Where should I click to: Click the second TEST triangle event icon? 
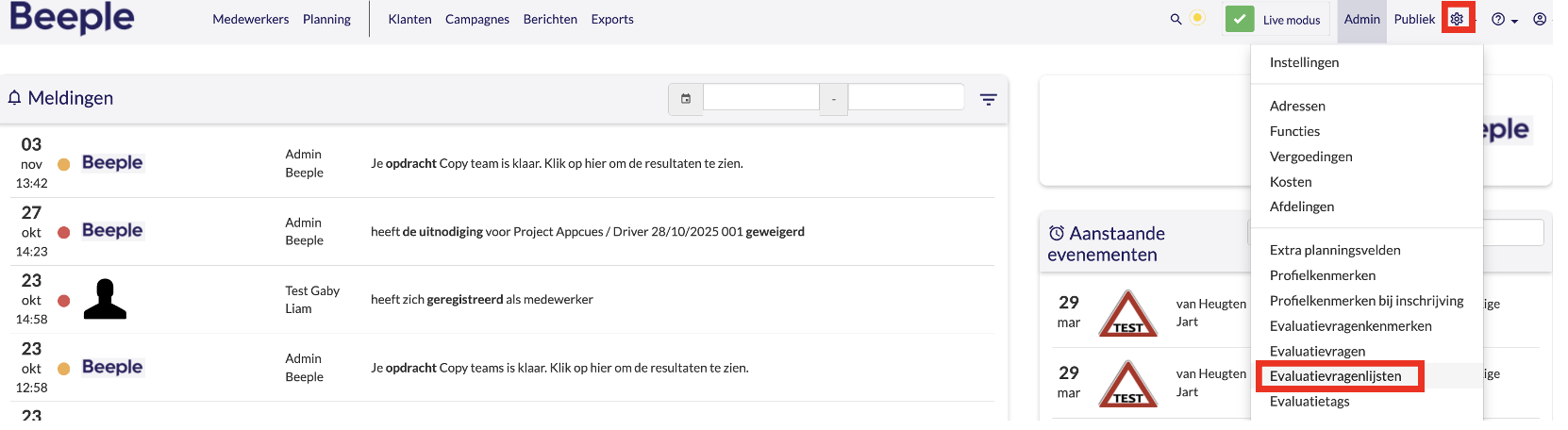[1127, 384]
